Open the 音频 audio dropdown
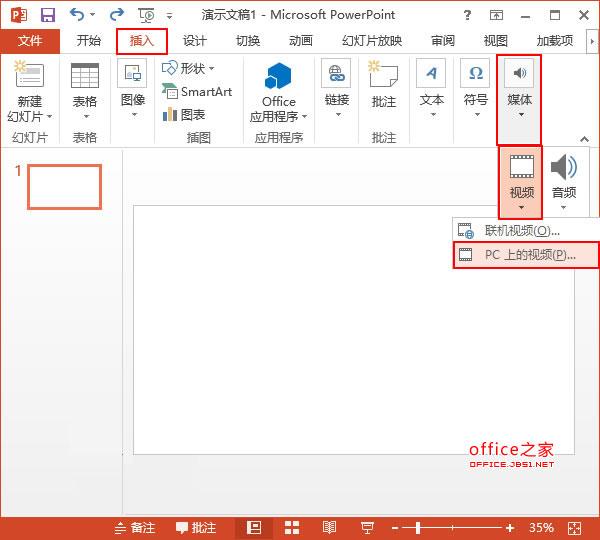This screenshot has height=540, width=600. click(x=564, y=182)
